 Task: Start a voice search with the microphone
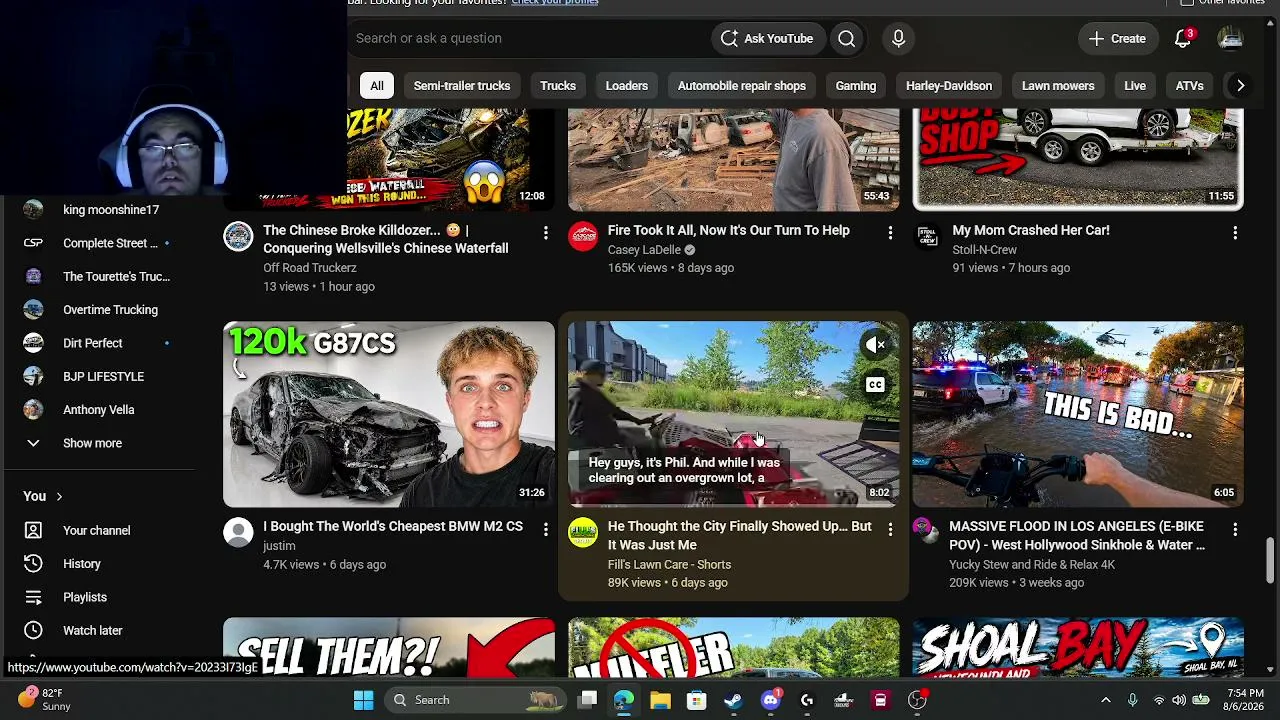(898, 38)
